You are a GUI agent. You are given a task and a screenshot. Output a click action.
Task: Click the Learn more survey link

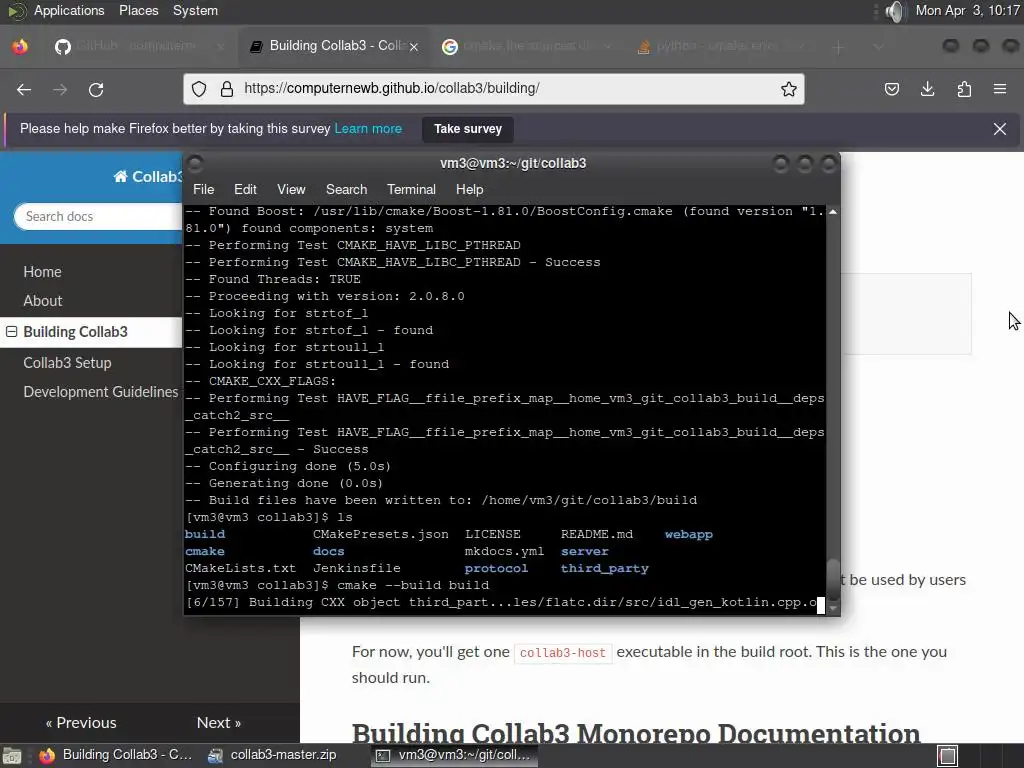pos(368,129)
